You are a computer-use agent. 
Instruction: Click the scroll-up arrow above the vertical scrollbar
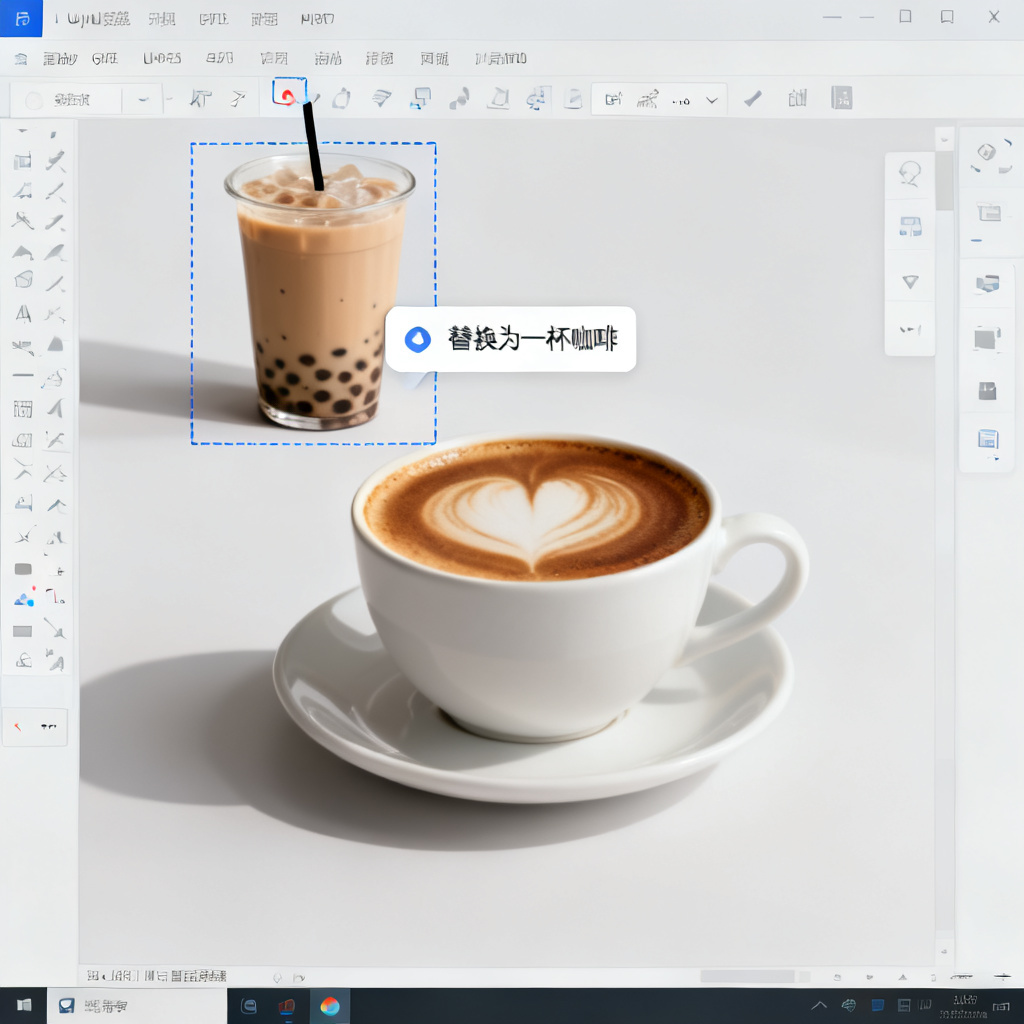tap(944, 139)
